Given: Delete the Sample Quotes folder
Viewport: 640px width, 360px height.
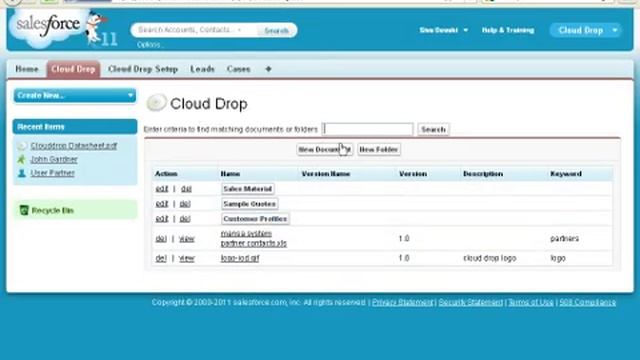Looking at the screenshot, I should [185, 204].
